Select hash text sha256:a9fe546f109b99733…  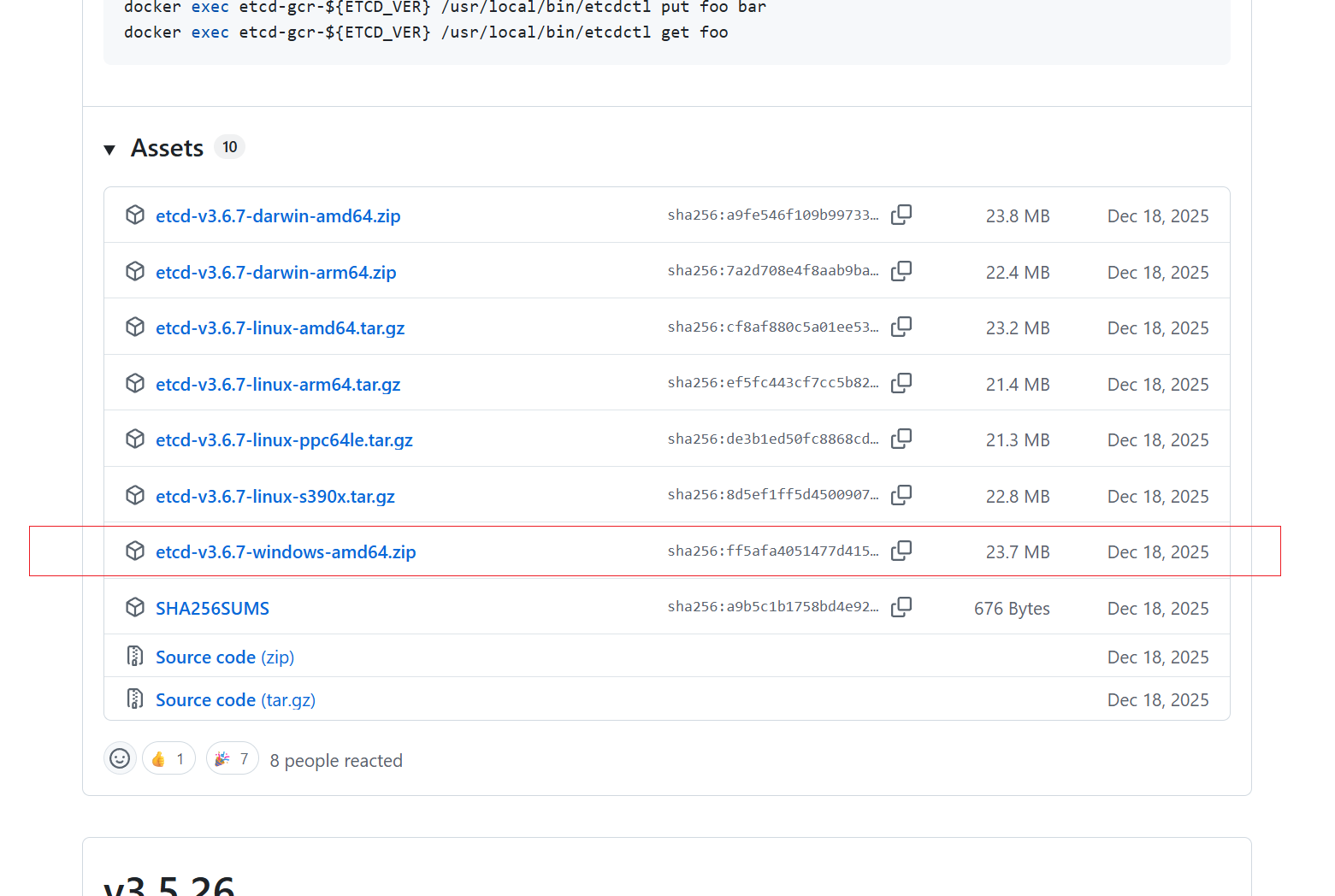point(773,215)
